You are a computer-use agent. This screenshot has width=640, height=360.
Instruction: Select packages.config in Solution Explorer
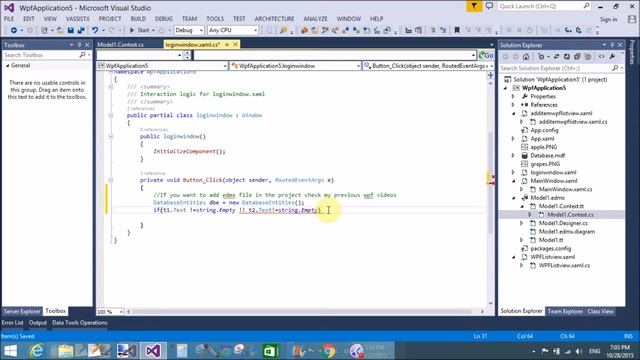point(551,249)
